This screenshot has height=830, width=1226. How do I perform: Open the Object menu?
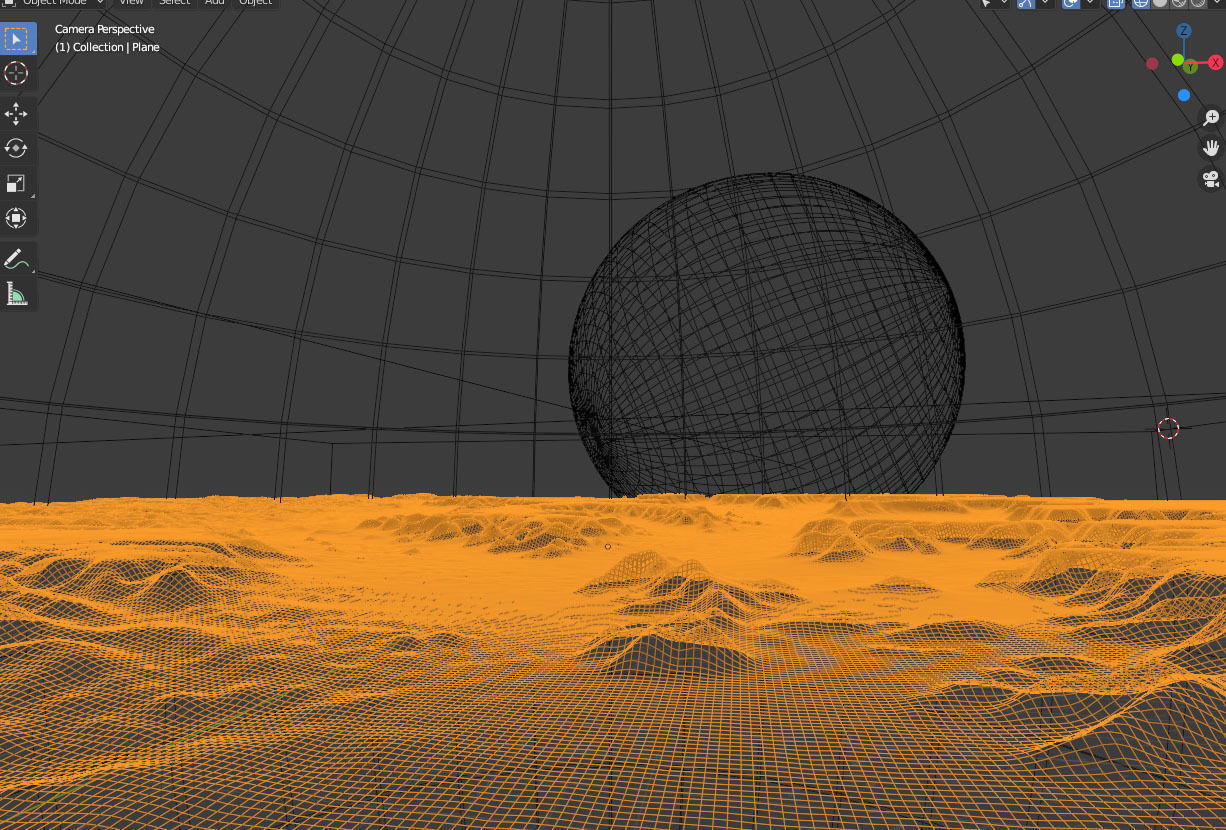(255, 3)
